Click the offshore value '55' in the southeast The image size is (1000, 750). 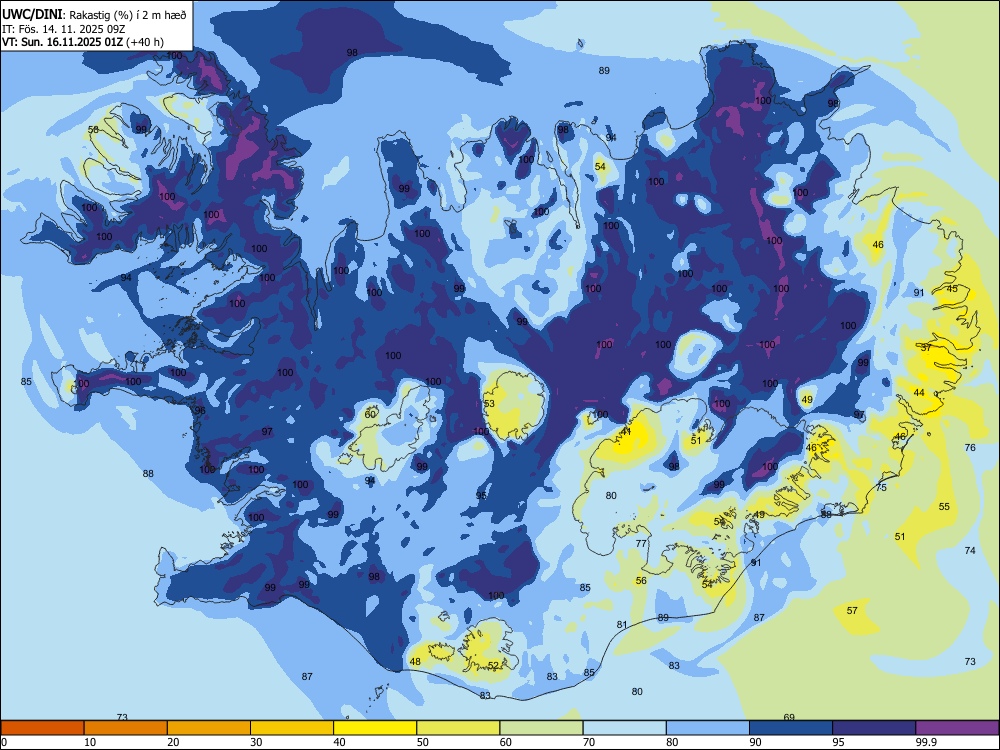[x=944, y=506]
